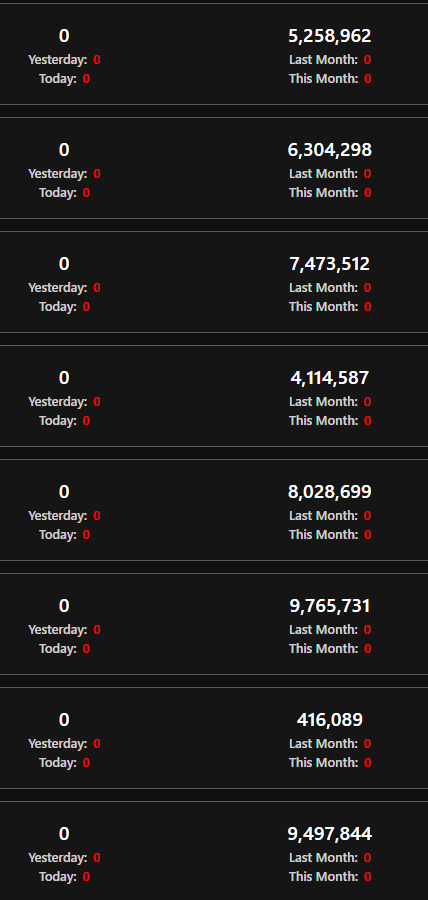
Task: Click the 6,304,298 total number
Action: tap(329, 150)
